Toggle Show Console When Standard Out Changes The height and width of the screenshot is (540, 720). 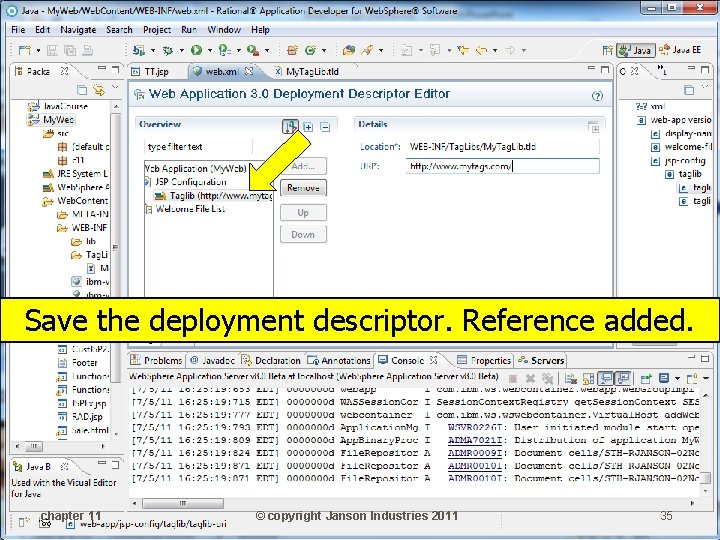pyautogui.click(x=606, y=378)
